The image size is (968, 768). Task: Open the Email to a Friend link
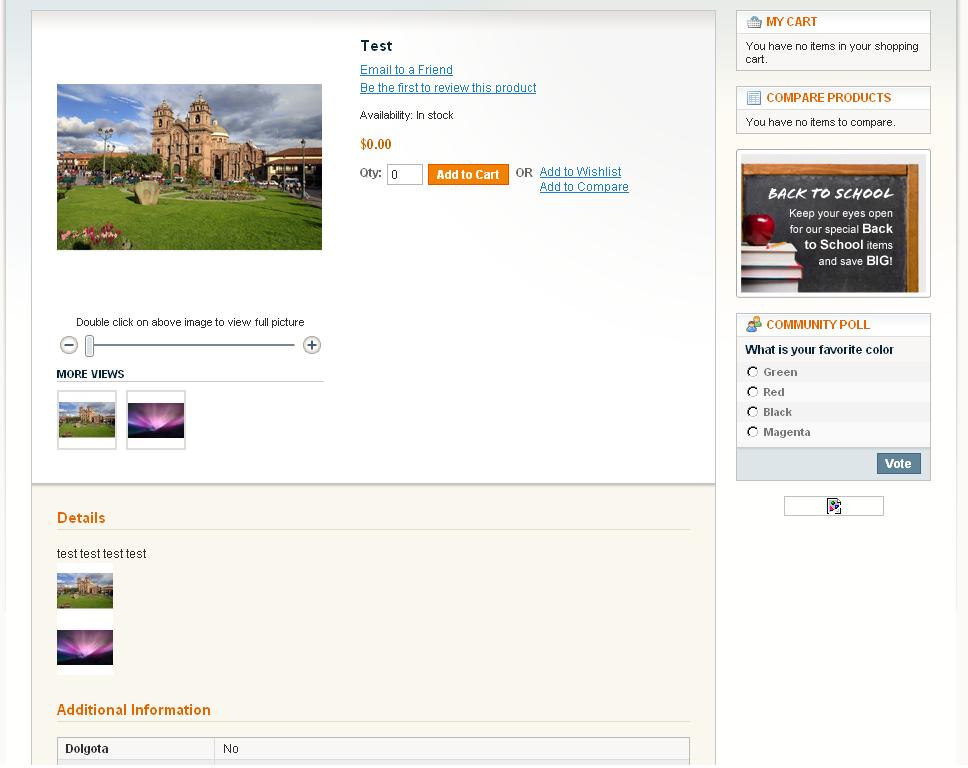point(406,70)
